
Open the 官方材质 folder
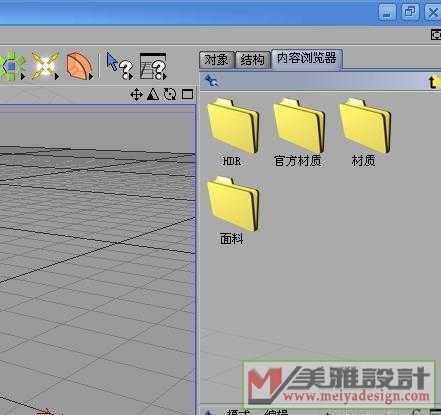(x=298, y=132)
